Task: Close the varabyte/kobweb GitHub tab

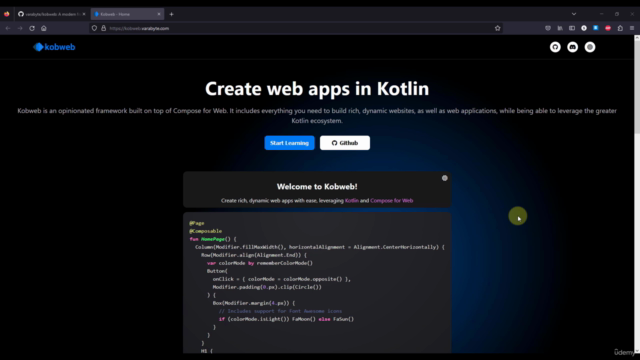Action: tap(84, 14)
